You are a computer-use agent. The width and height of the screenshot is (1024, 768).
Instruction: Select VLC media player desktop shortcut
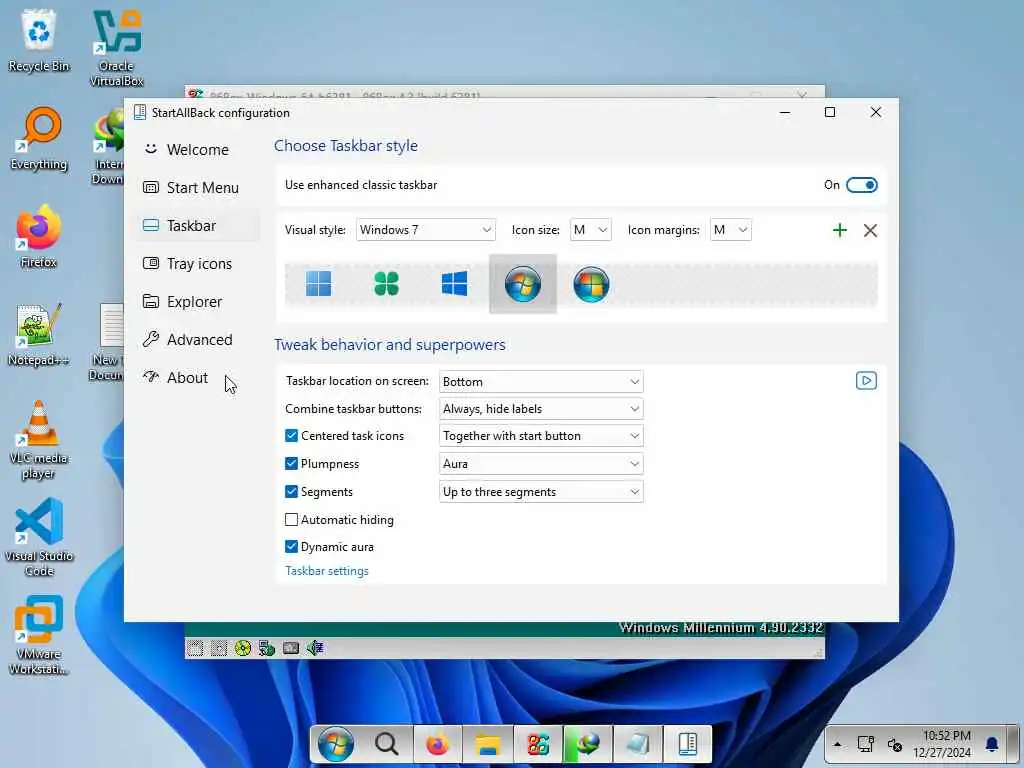click(39, 440)
